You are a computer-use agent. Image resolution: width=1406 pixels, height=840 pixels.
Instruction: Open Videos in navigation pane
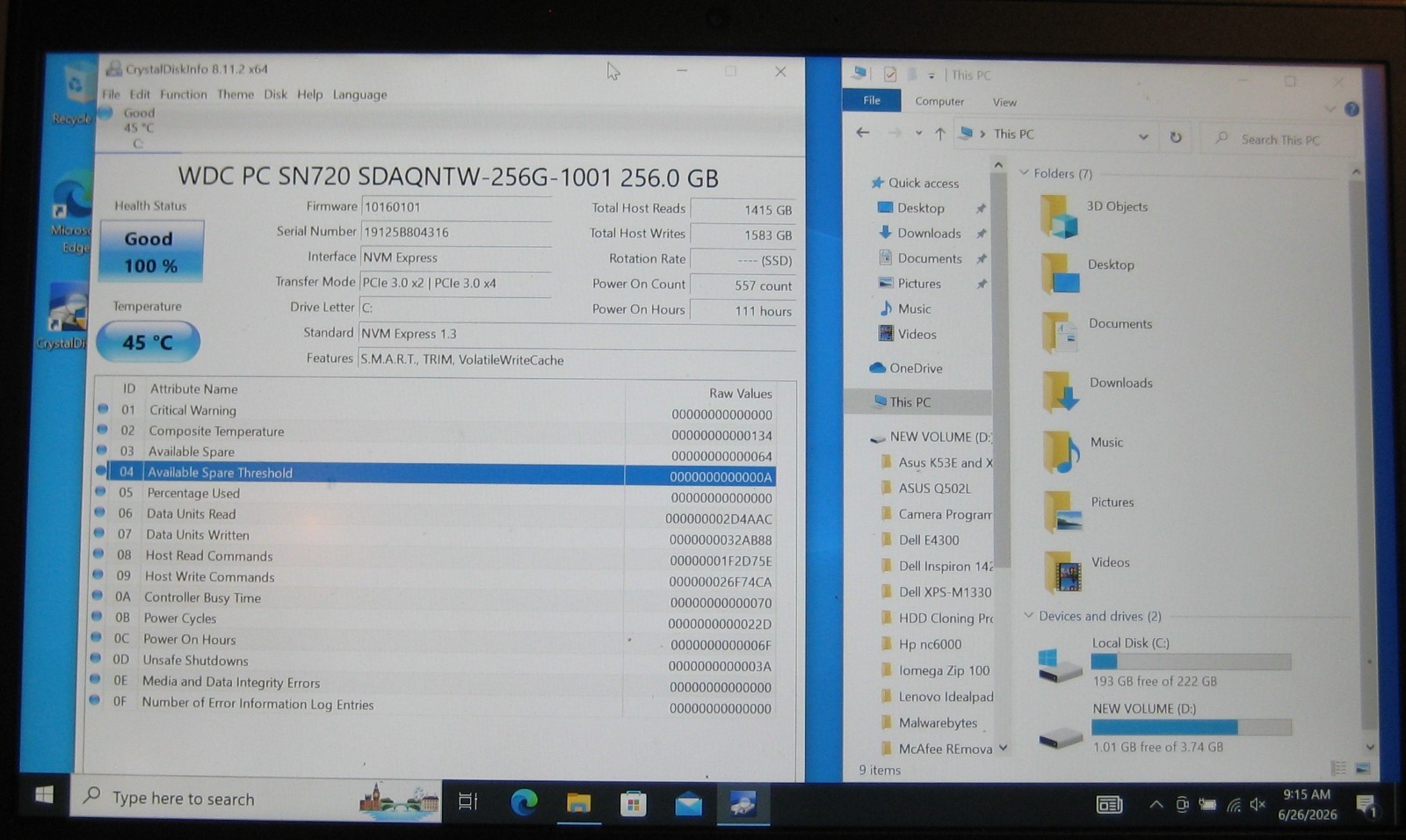(917, 335)
